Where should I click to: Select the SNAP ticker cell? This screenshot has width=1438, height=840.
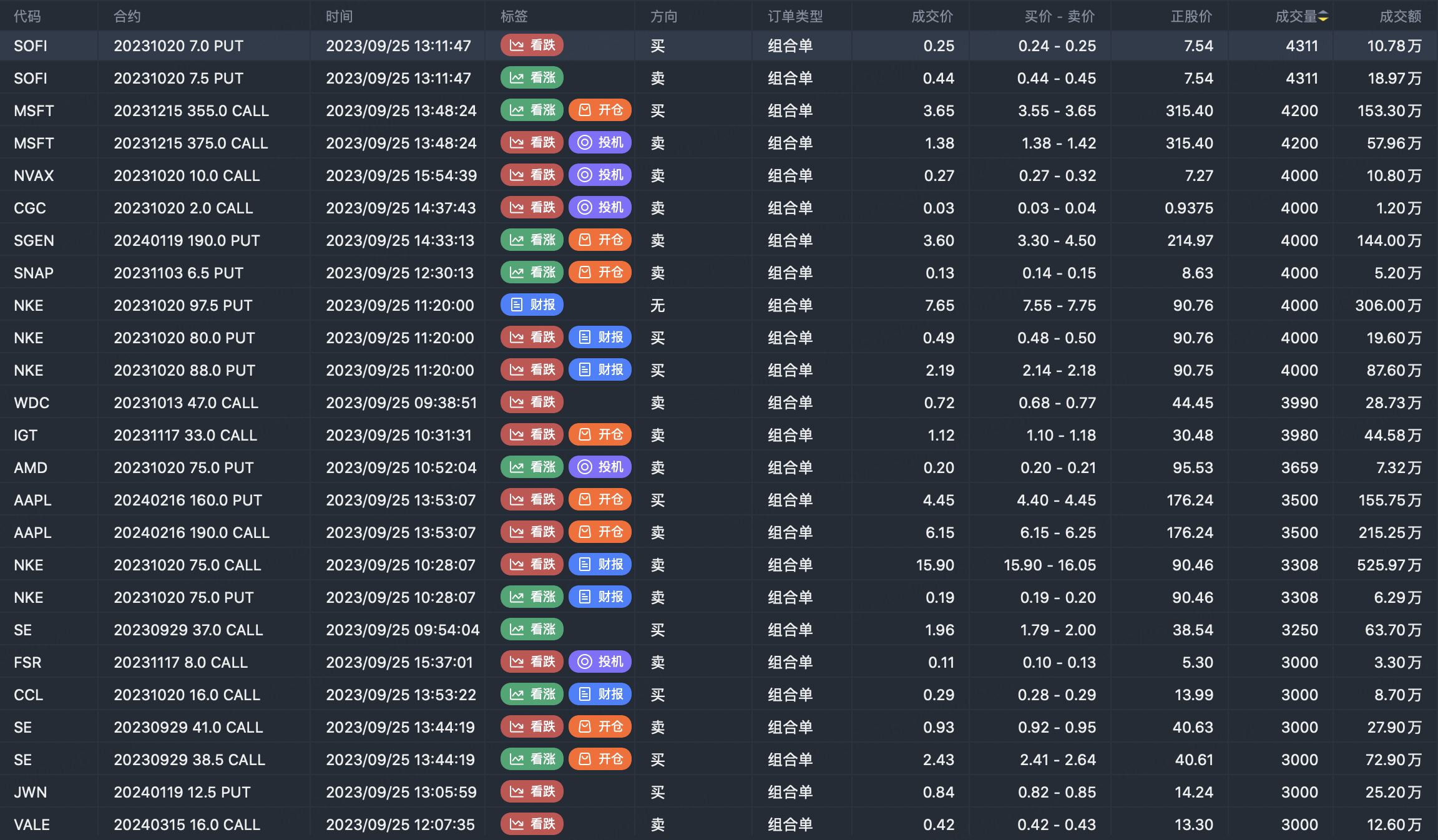(34, 273)
